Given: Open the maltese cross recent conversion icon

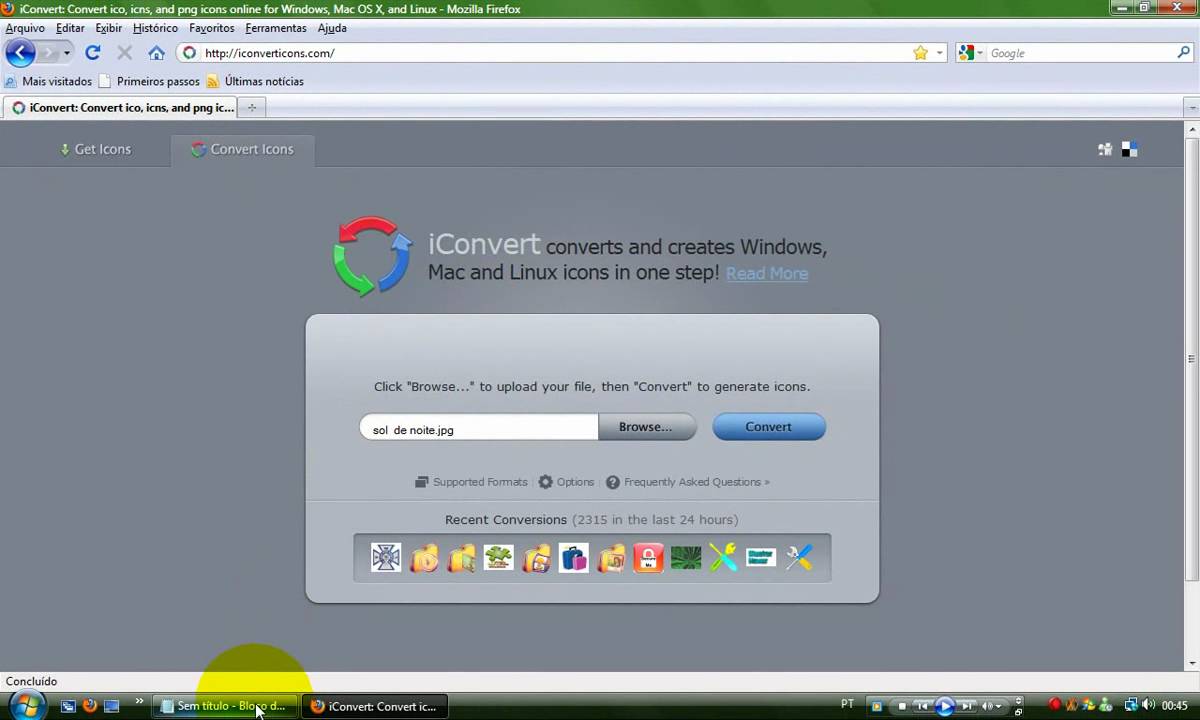Looking at the screenshot, I should 386,557.
